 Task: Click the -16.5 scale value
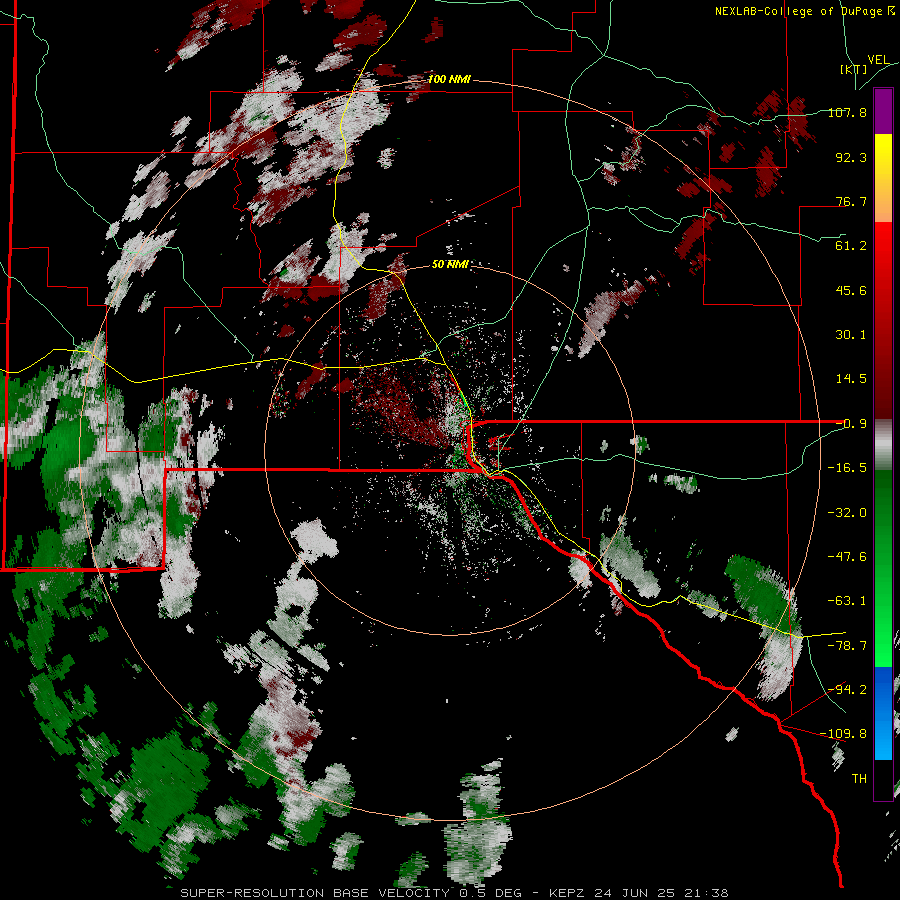847,468
